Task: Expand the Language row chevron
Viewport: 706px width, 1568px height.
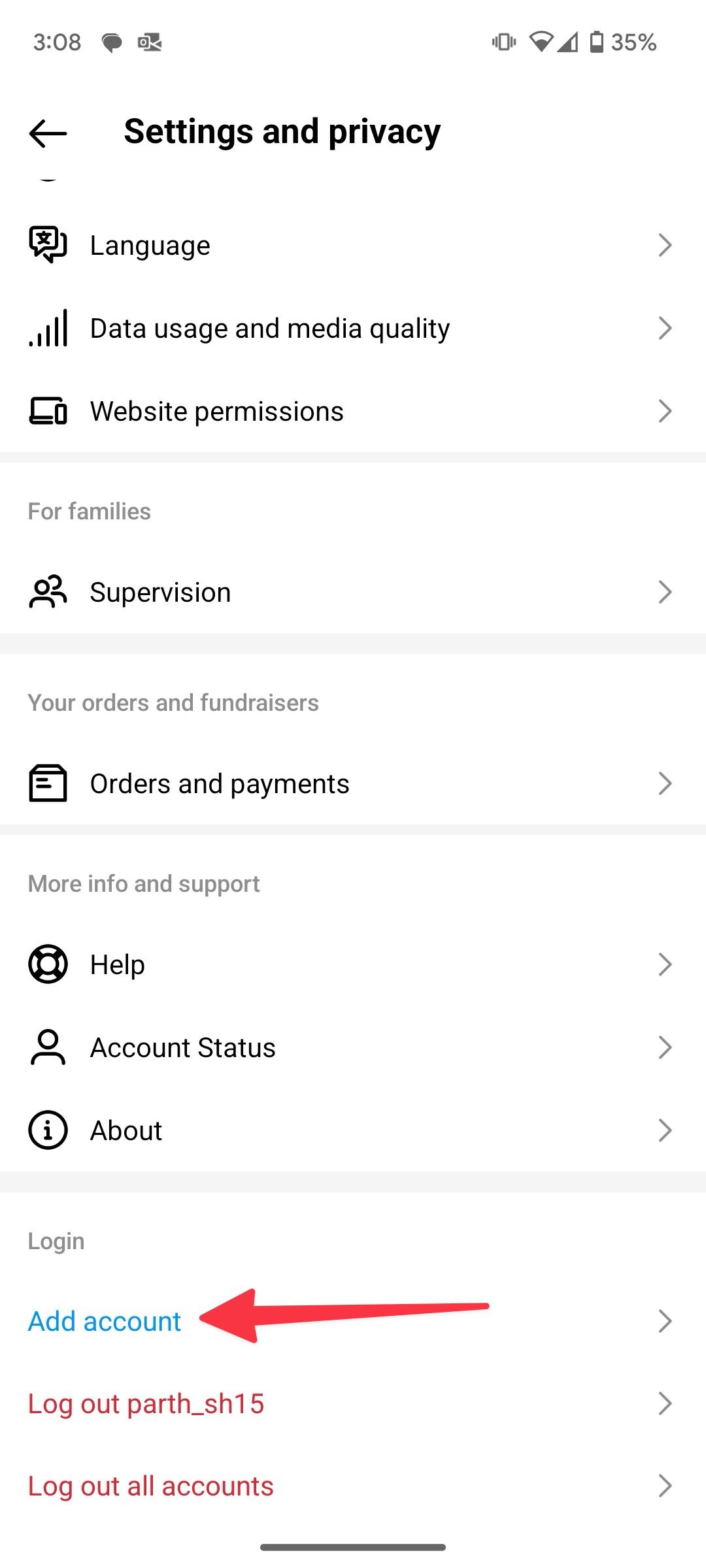Action: pos(665,245)
